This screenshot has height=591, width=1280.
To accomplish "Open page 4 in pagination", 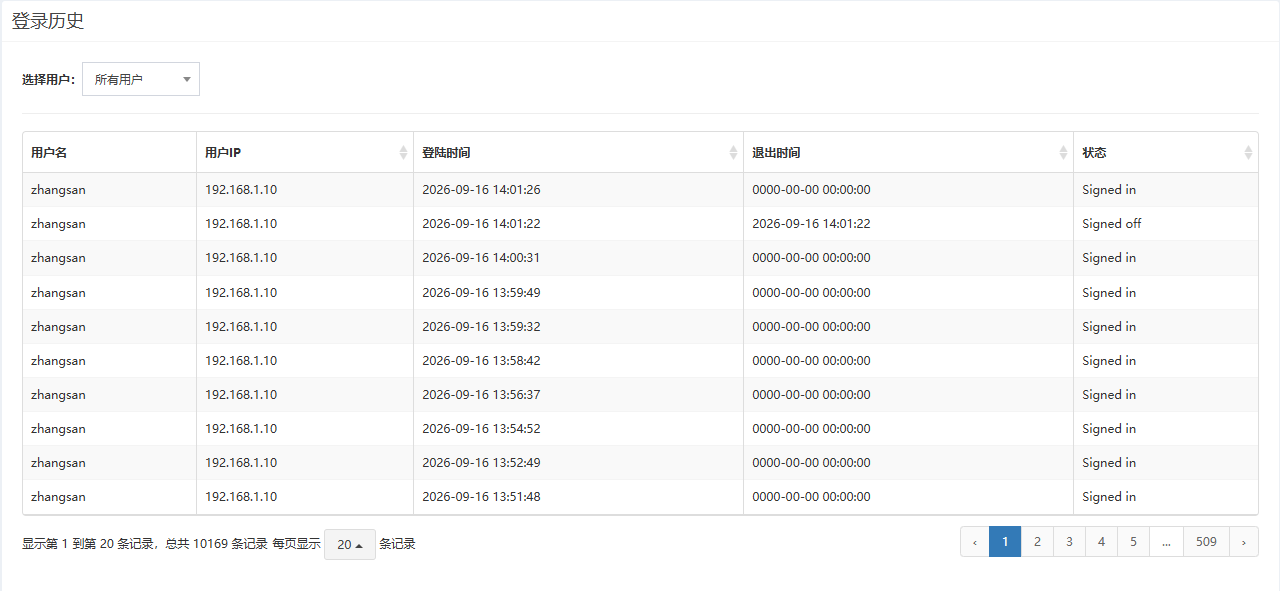I will [1101, 542].
